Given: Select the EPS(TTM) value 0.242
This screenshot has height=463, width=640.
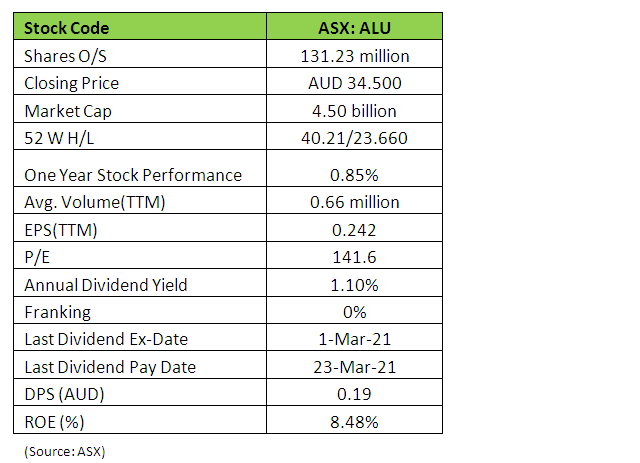Looking at the screenshot, I should (354, 230).
